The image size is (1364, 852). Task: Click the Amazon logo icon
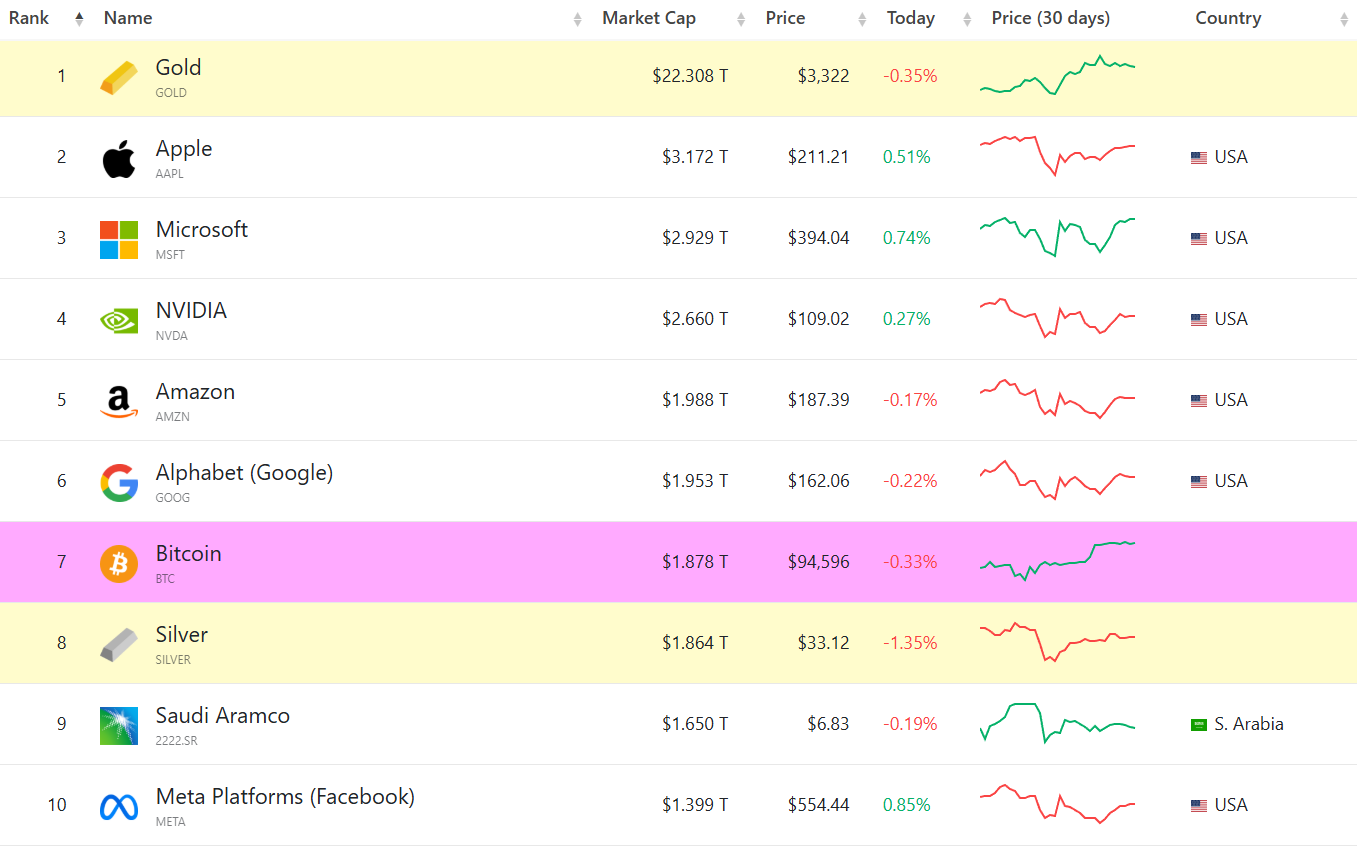[x=118, y=399]
